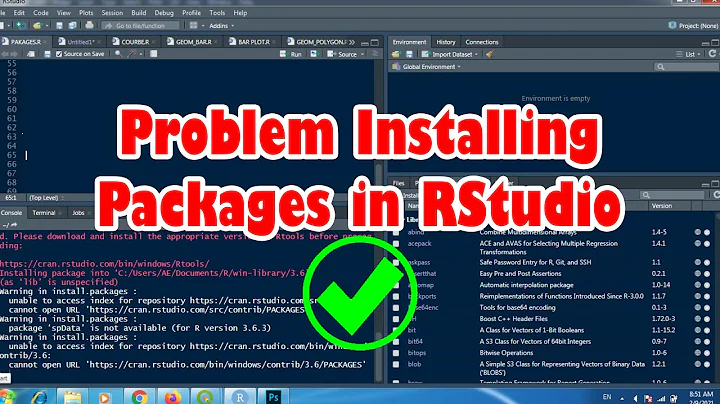720x404 pixels.
Task: Remove the acepack package
Action: 707,244
